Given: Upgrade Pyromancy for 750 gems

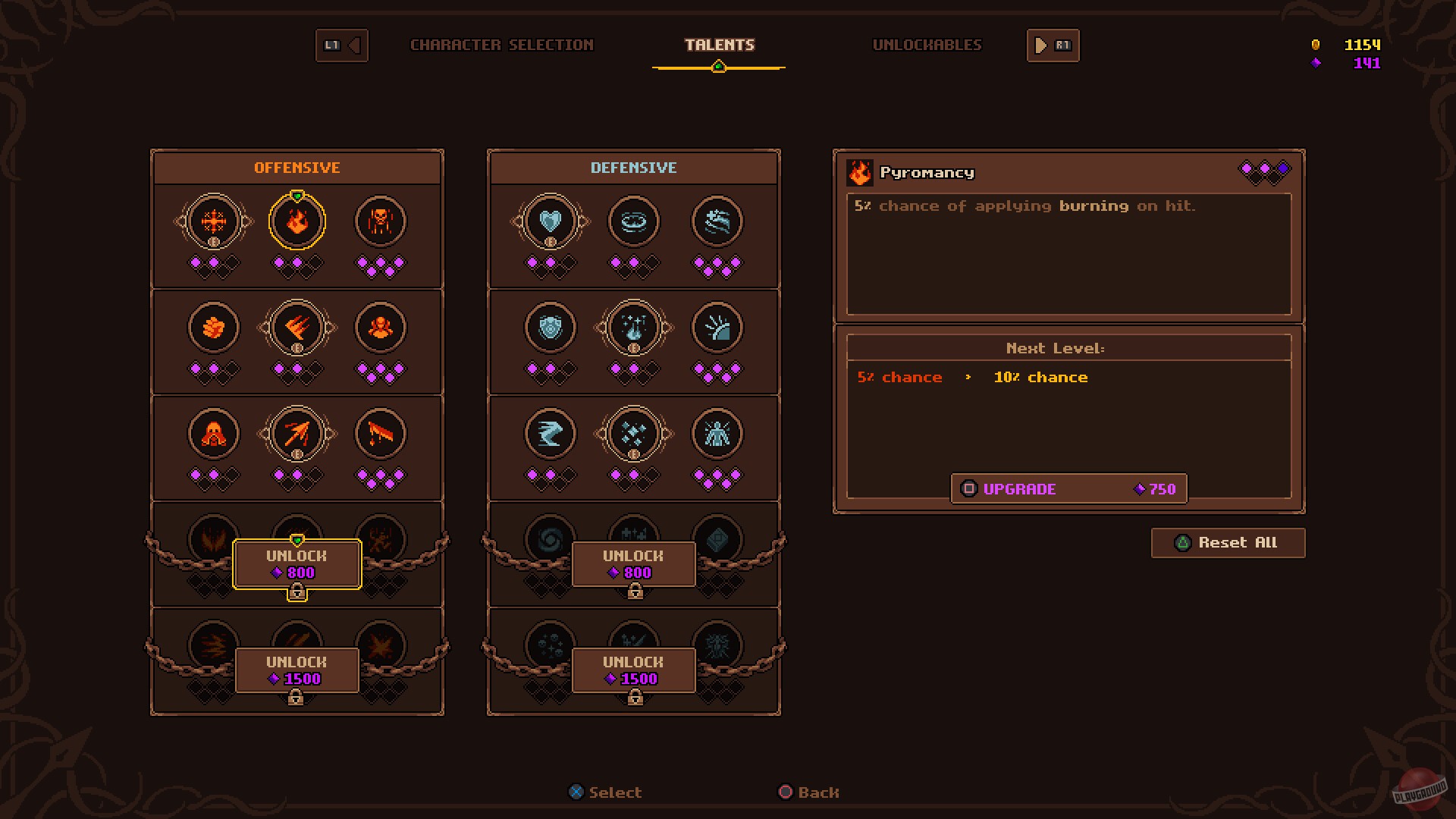Looking at the screenshot, I should coord(1069,489).
